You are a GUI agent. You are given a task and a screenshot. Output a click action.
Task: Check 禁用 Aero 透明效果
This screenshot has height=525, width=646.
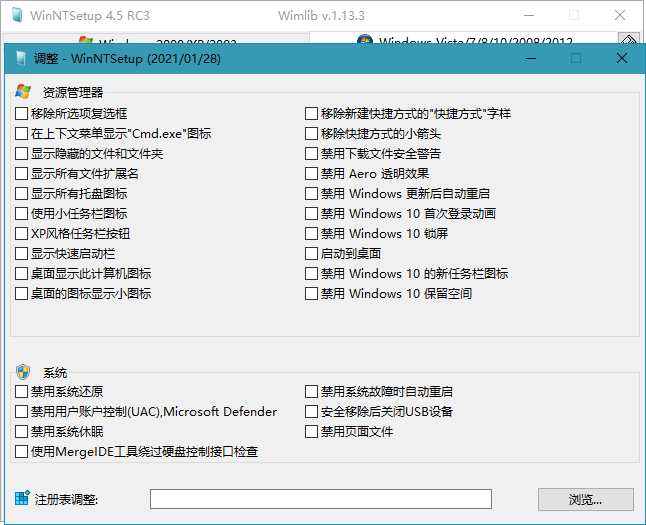pyautogui.click(x=311, y=173)
